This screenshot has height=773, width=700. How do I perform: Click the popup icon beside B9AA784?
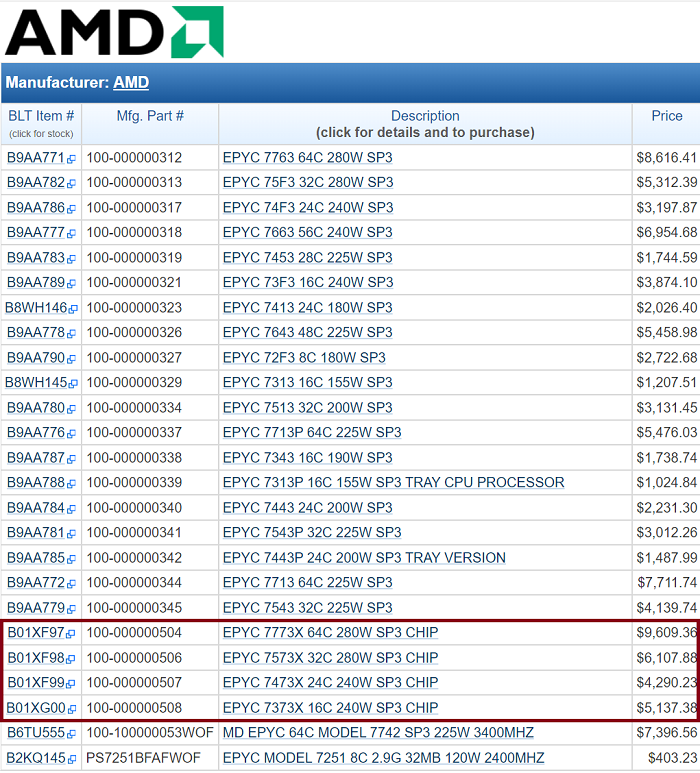coord(71,509)
